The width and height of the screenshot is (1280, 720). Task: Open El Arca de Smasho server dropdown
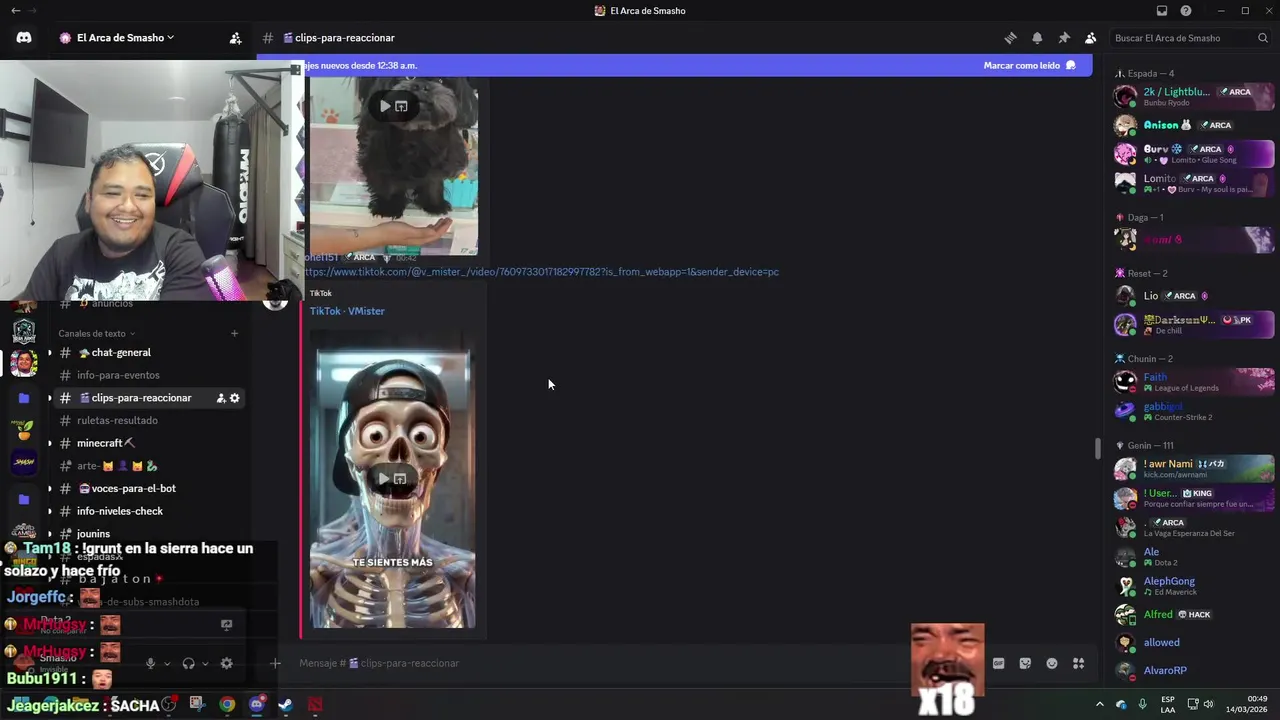(x=118, y=38)
